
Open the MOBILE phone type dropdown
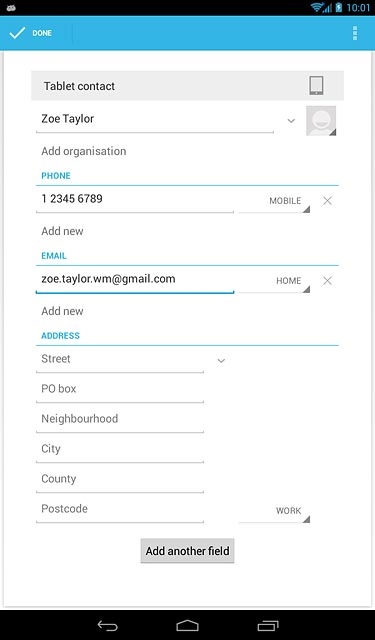tap(274, 201)
